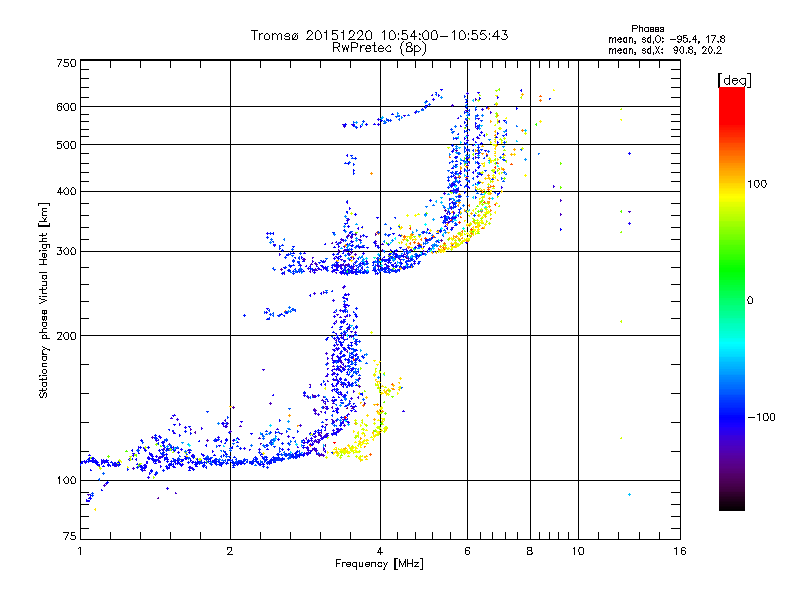Image resolution: width=800 pixels, height=600 pixels.
Task: Click the y-axis '750' tick label
Action: pos(66,63)
